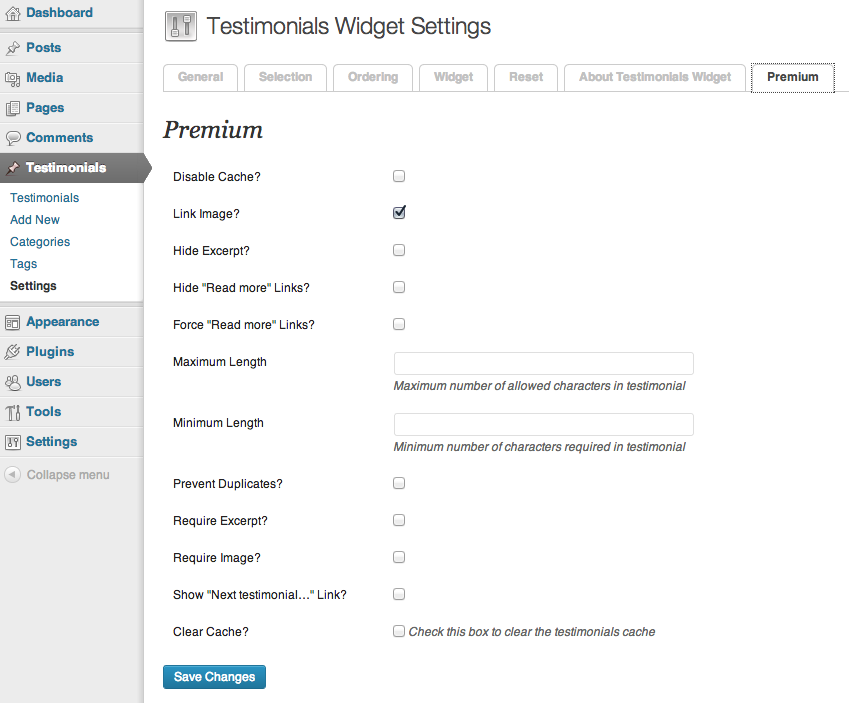Viewport: 849px width, 703px height.
Task: Uncheck the Link Image checkbox
Action: (x=399, y=212)
